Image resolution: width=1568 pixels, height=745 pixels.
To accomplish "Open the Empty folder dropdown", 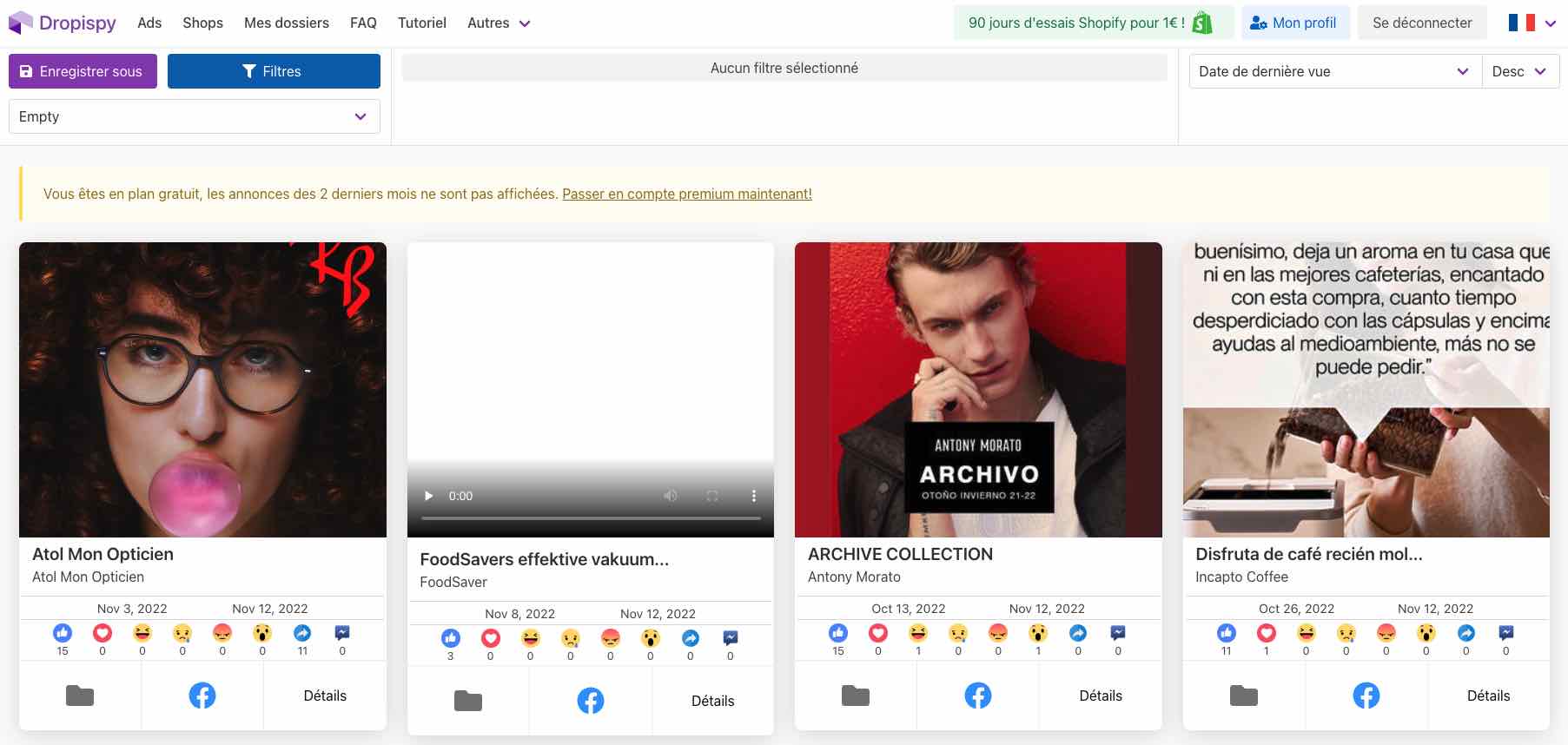I will pyautogui.click(x=195, y=116).
